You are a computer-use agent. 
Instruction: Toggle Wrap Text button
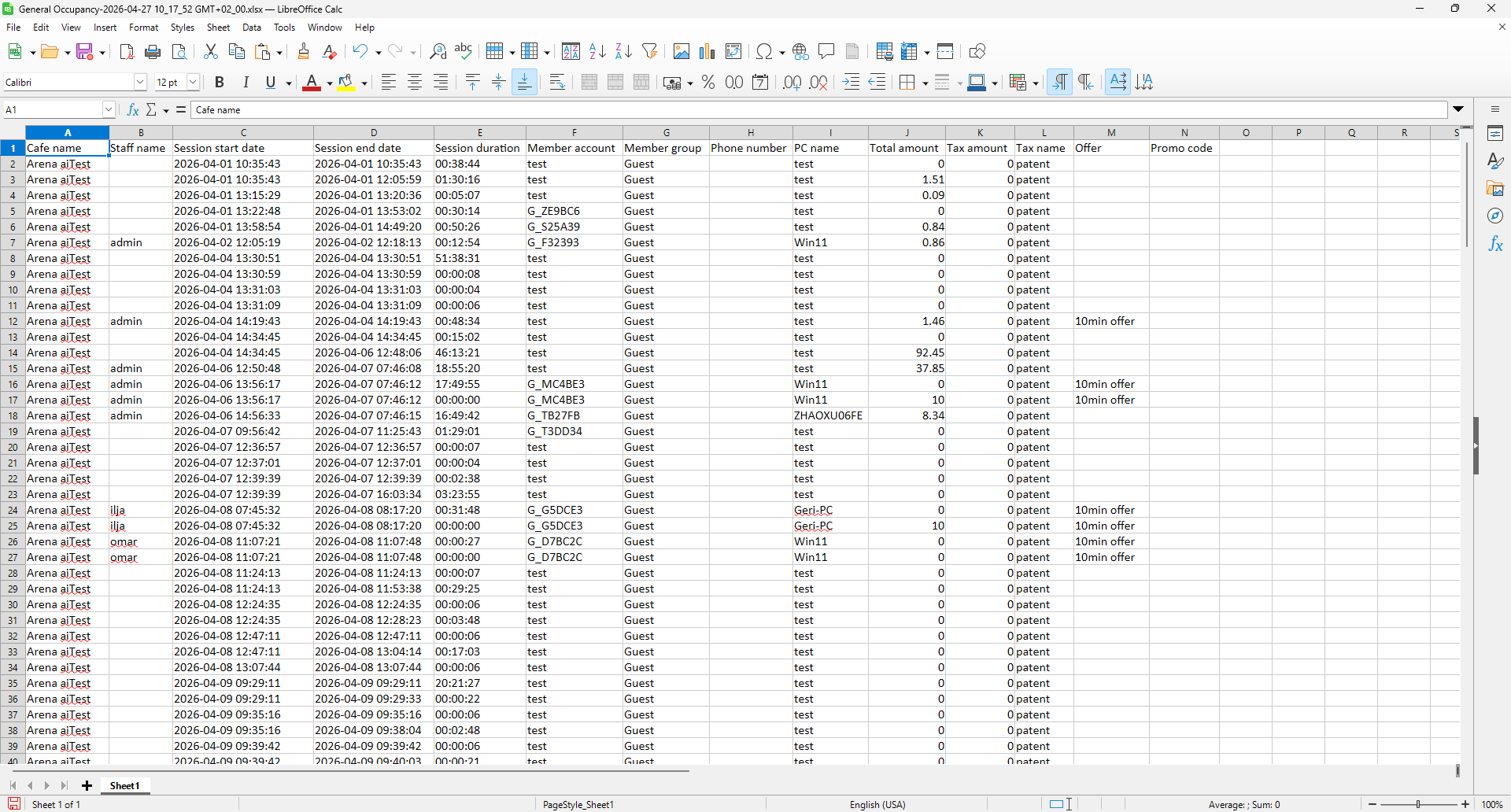(x=557, y=83)
